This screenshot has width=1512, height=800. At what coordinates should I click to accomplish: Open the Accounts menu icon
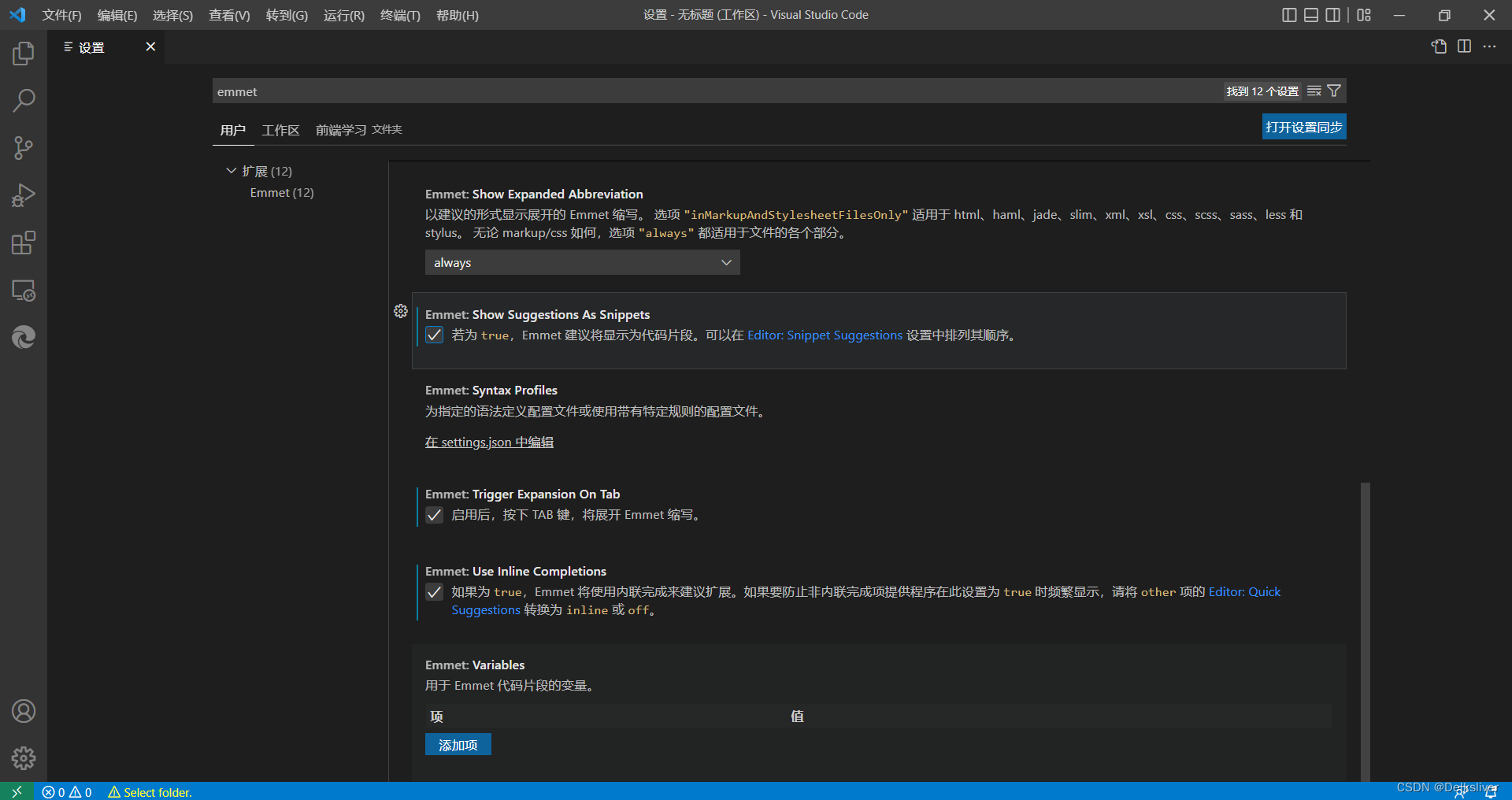[x=24, y=711]
